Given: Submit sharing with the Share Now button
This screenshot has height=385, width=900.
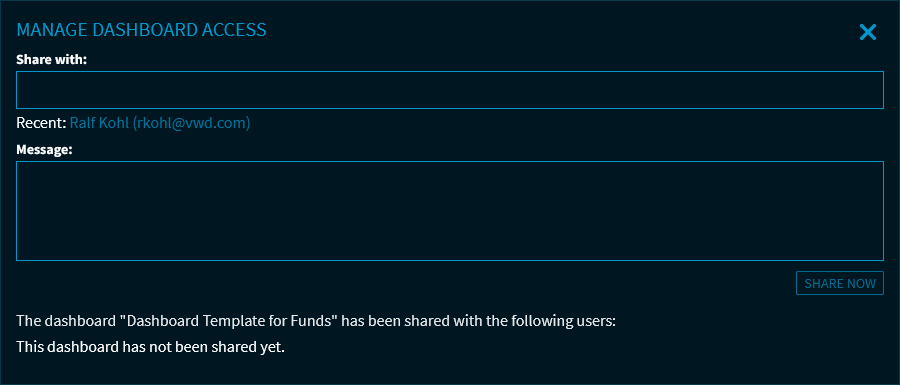Looking at the screenshot, I should point(840,283).
